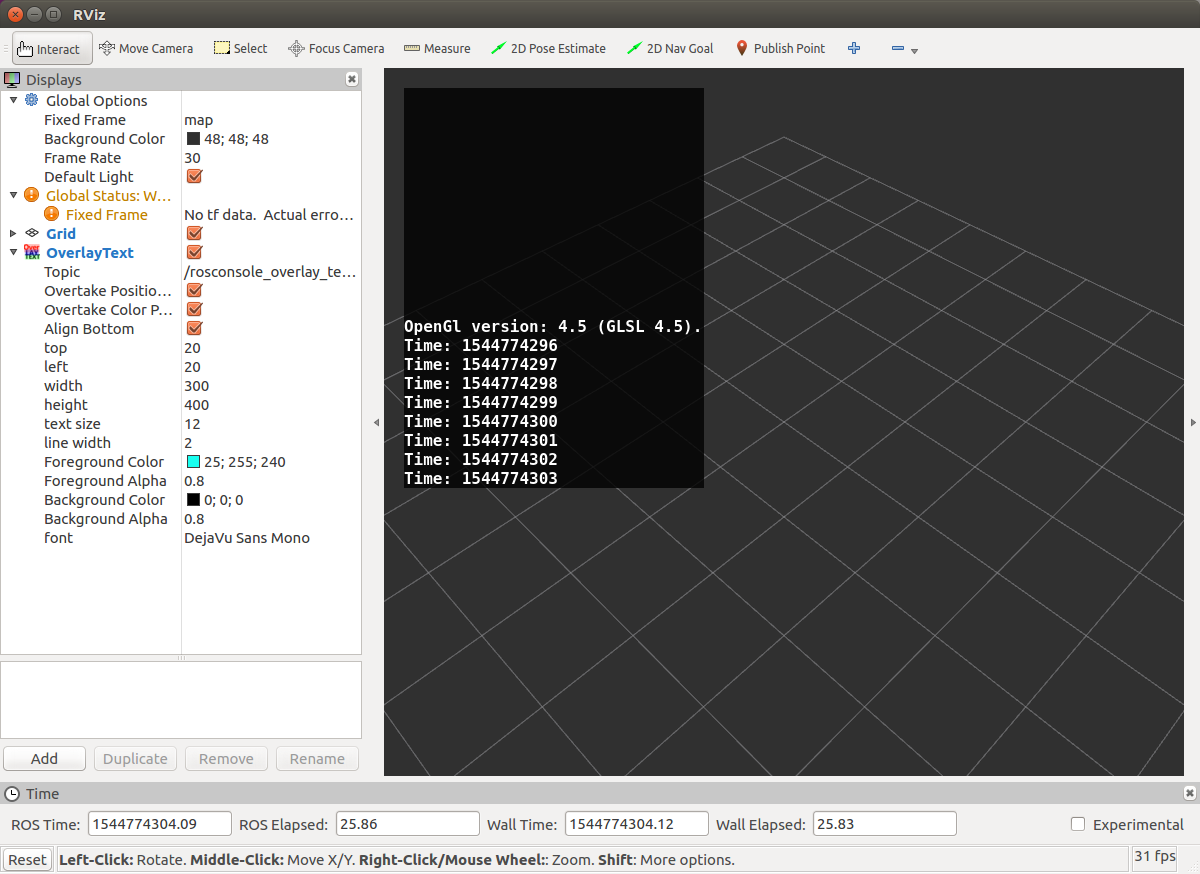This screenshot has width=1200, height=874.
Task: Click the global Background Color swatch
Action: tap(194, 139)
